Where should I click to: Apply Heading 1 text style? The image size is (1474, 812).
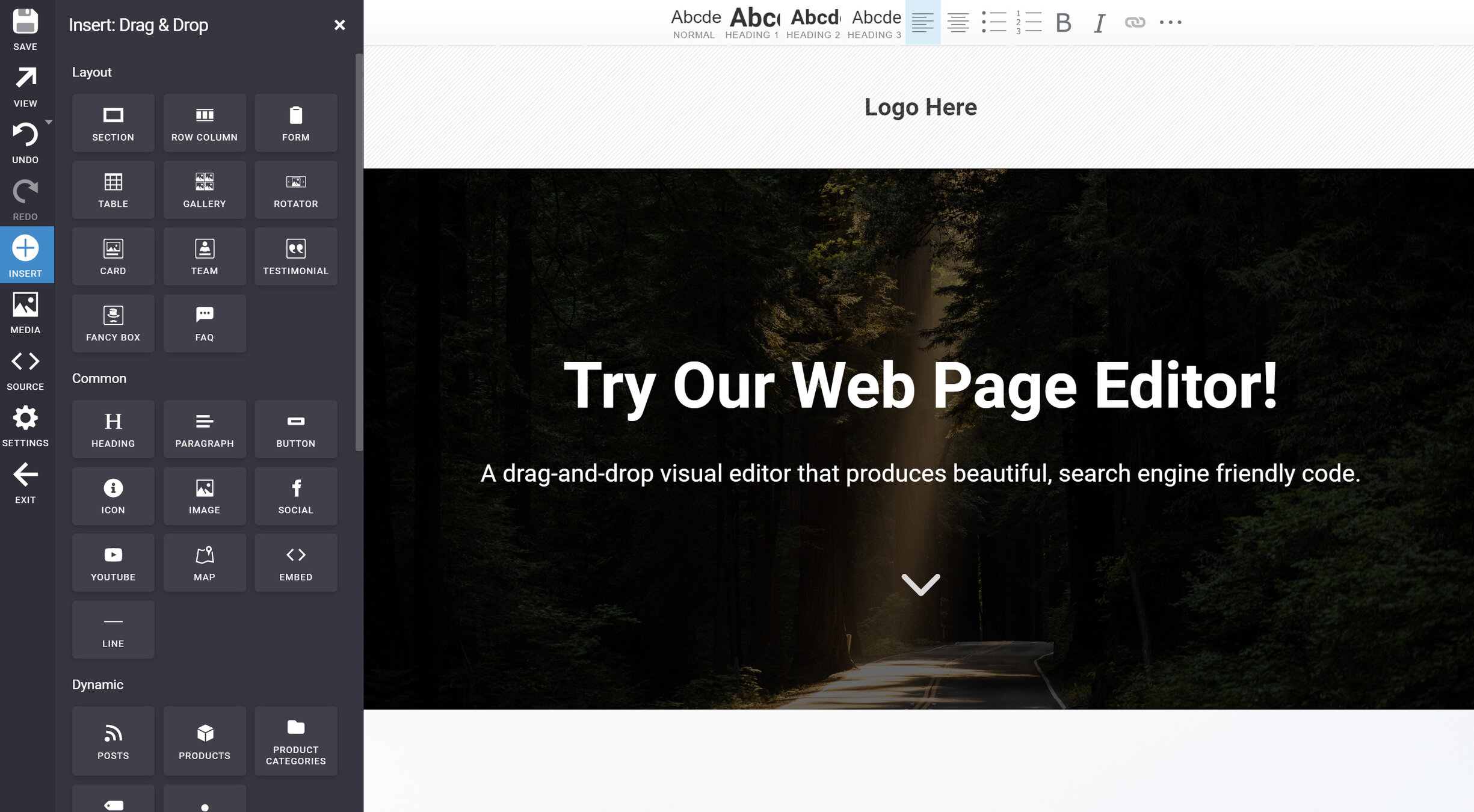[x=752, y=23]
